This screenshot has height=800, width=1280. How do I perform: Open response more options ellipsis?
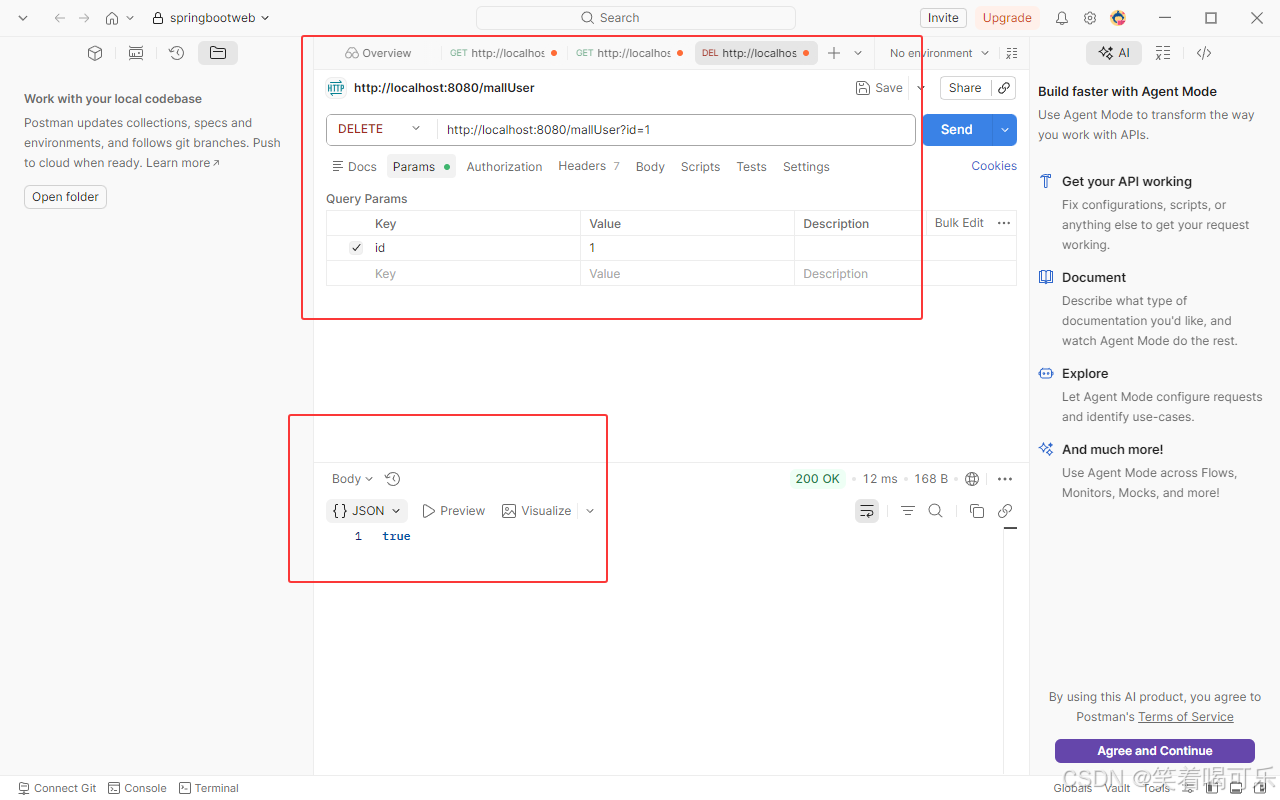[x=1005, y=479]
